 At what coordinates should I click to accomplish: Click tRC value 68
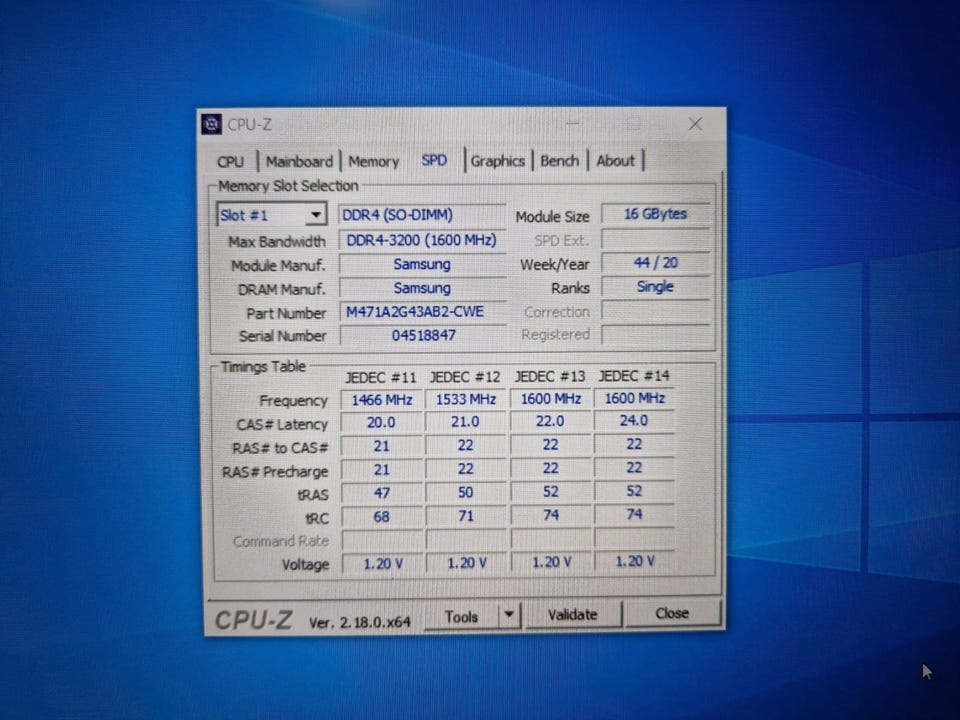[x=381, y=517]
